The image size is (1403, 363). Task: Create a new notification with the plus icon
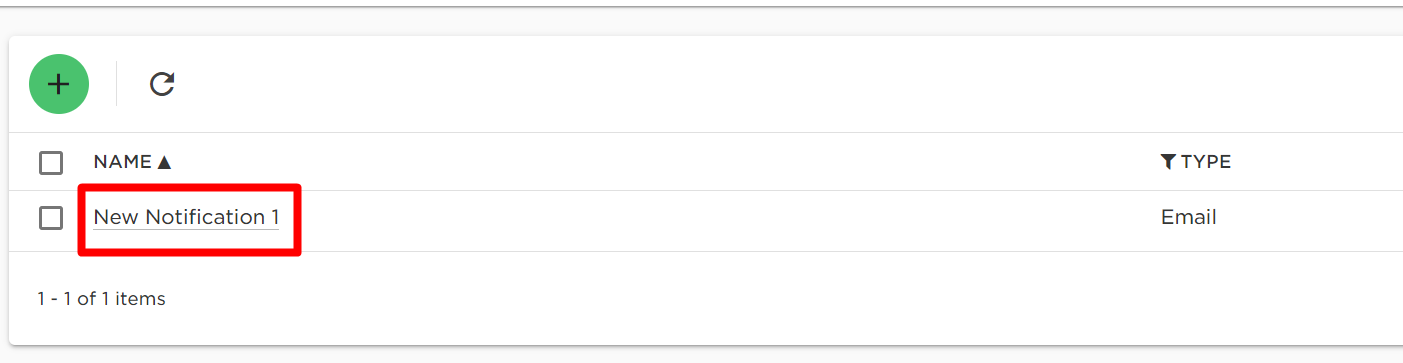click(x=59, y=84)
